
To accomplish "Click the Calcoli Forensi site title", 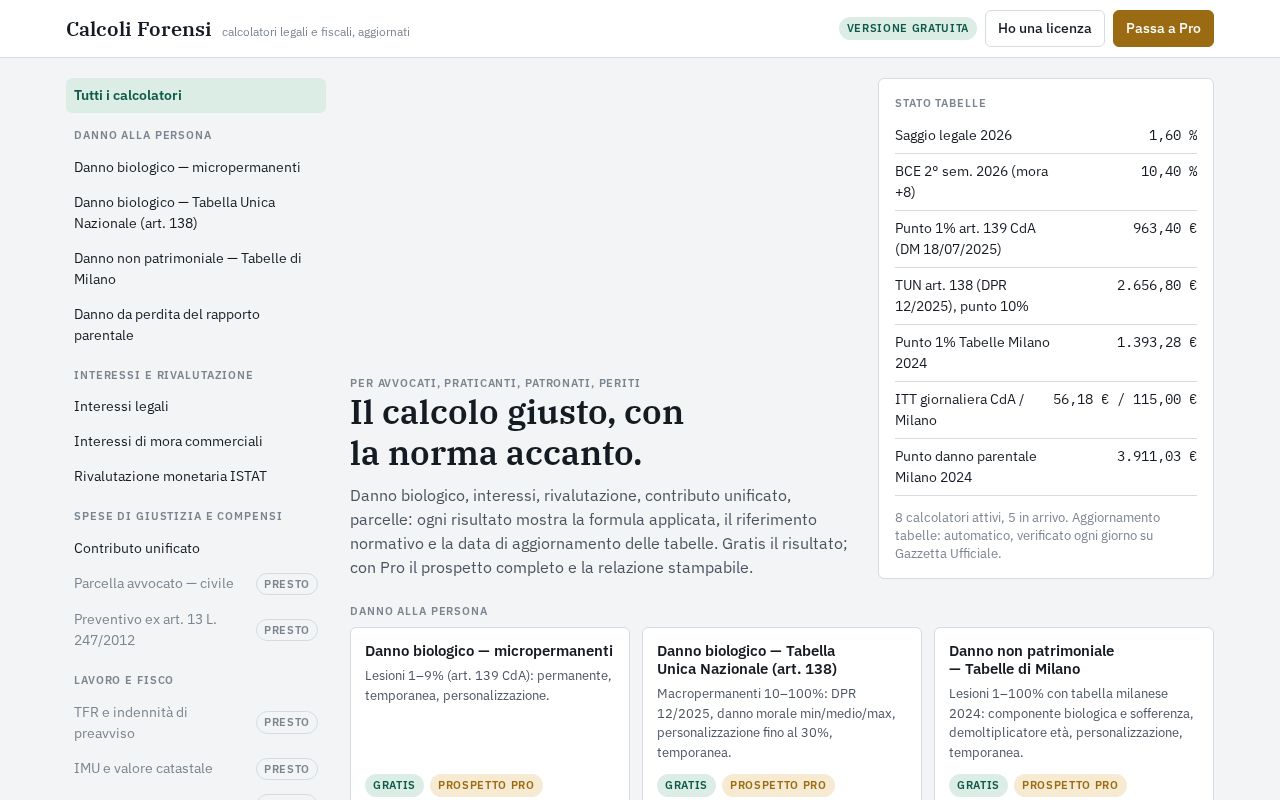I will click(x=138, y=29).
